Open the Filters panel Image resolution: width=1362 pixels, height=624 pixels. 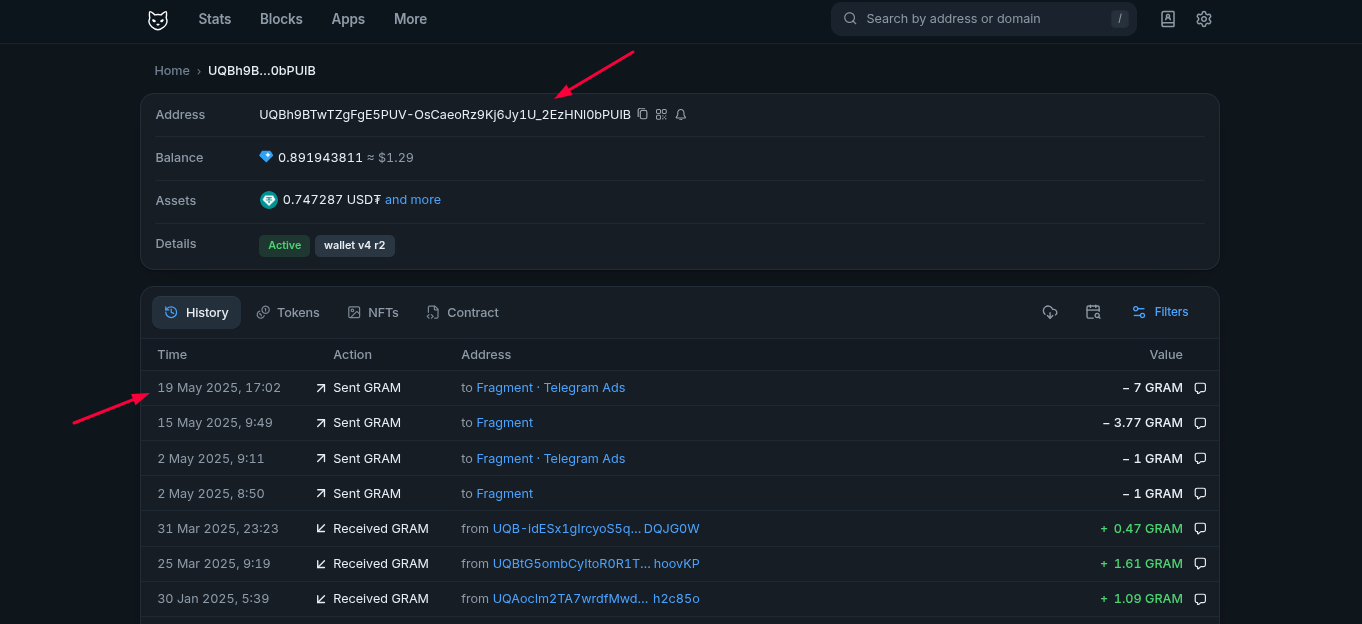click(x=1160, y=312)
